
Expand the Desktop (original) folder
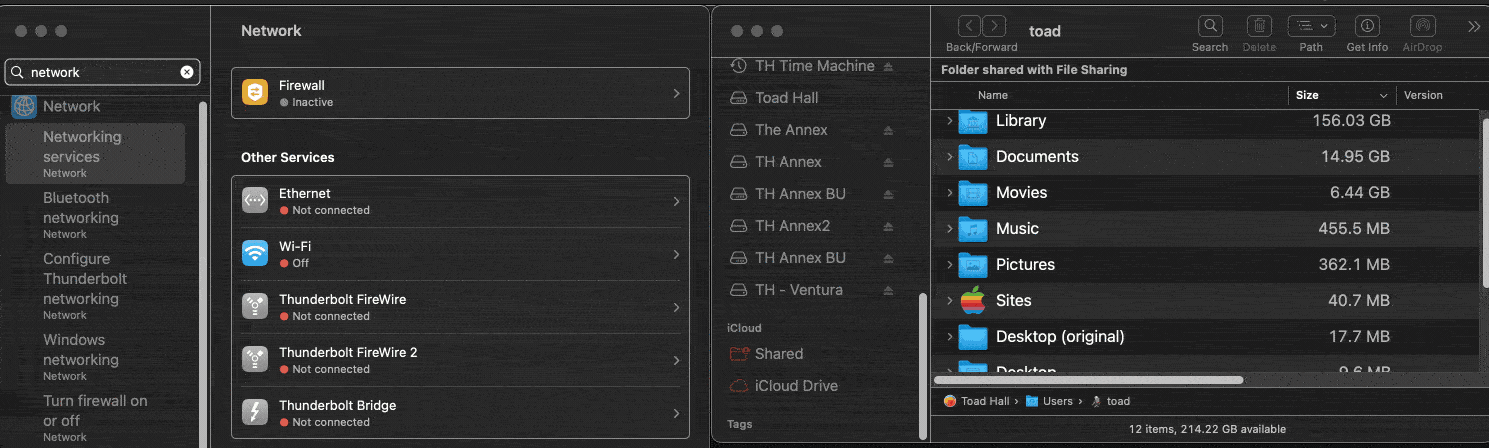(x=949, y=337)
